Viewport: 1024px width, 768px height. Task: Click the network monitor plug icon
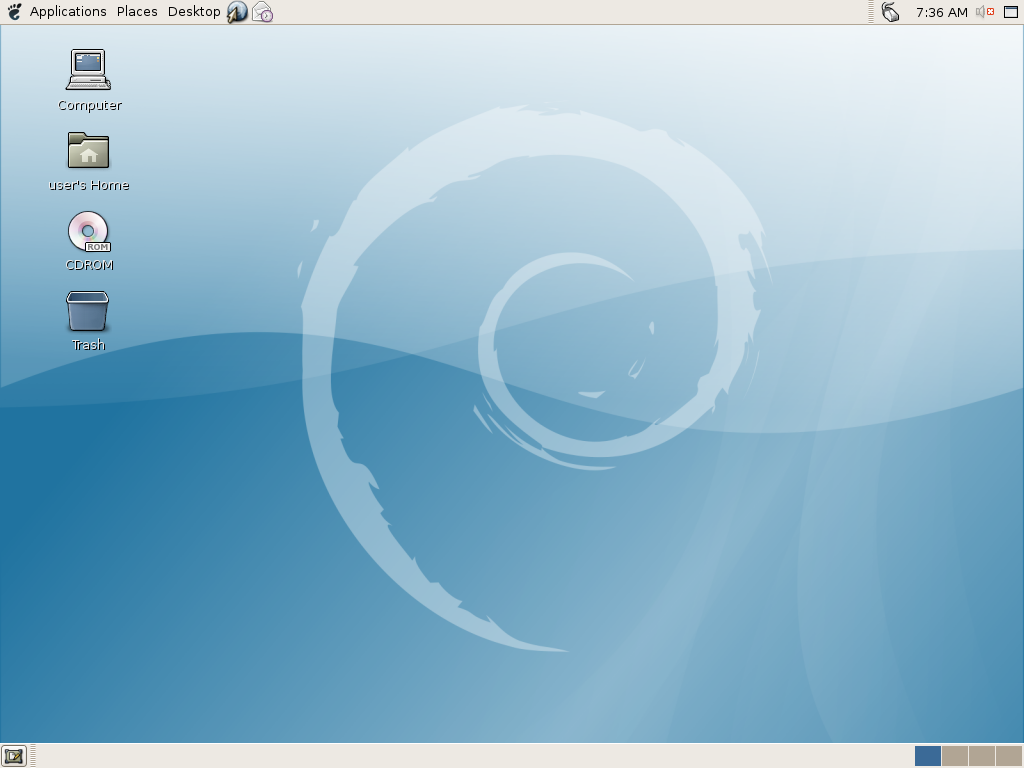coord(890,12)
